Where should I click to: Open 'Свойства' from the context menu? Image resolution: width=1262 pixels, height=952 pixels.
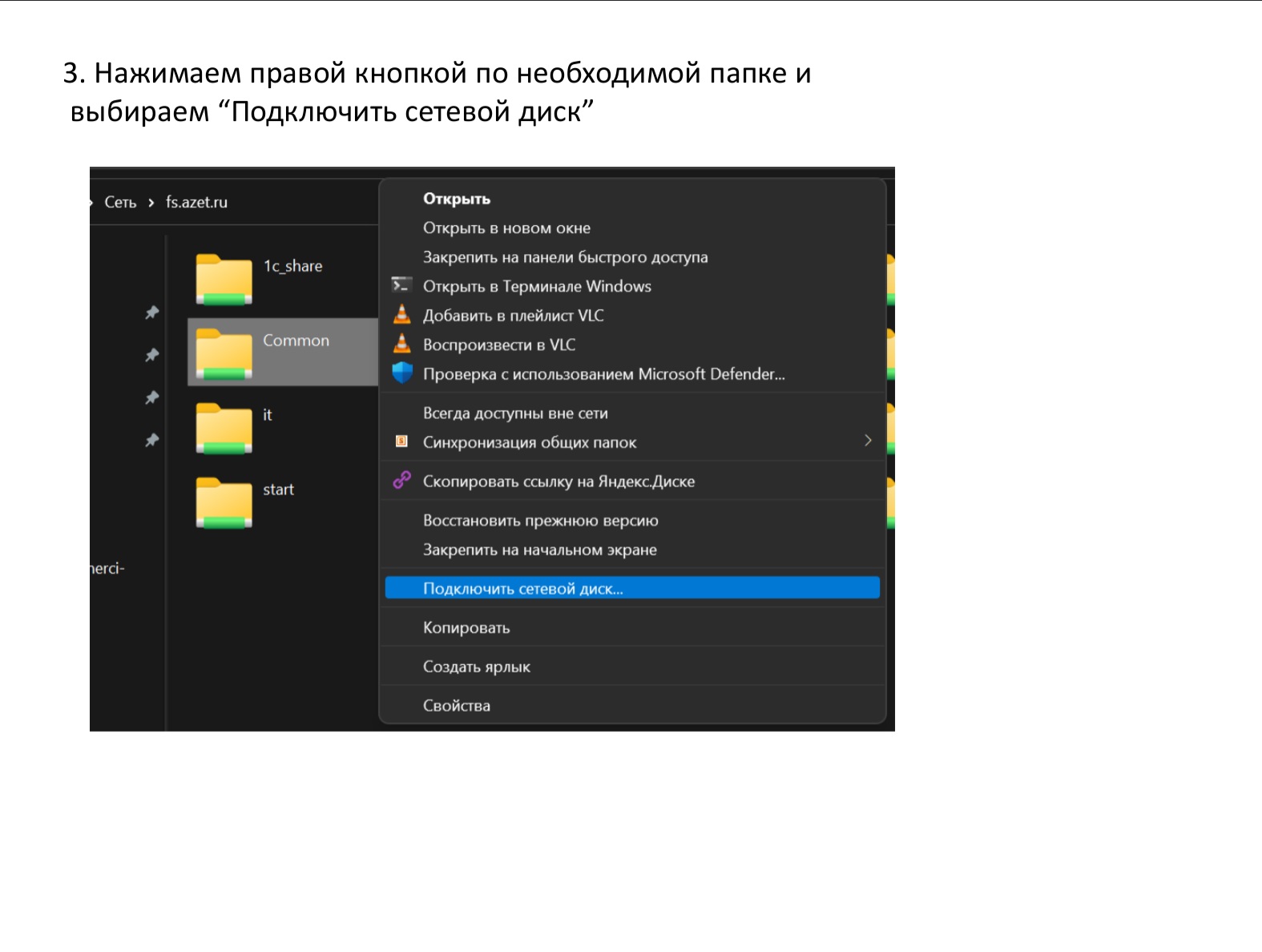[x=457, y=706]
